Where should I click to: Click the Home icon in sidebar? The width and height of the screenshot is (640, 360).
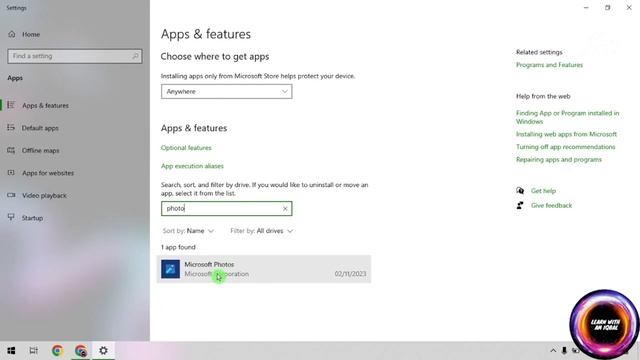11,34
